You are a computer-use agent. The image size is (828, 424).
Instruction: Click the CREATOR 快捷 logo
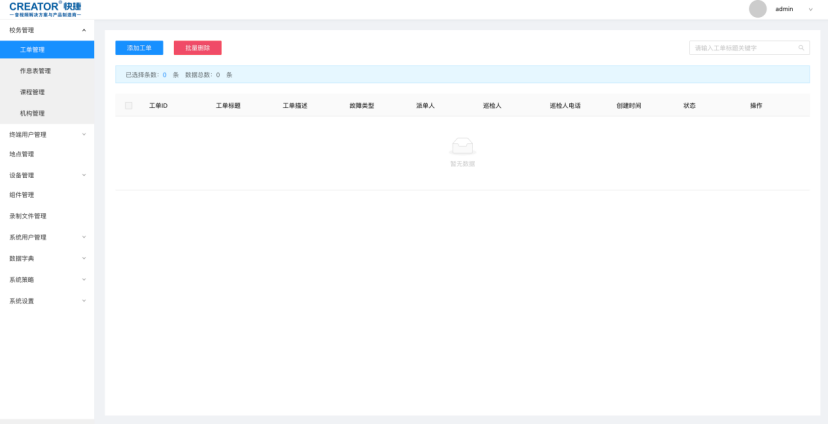click(45, 9)
